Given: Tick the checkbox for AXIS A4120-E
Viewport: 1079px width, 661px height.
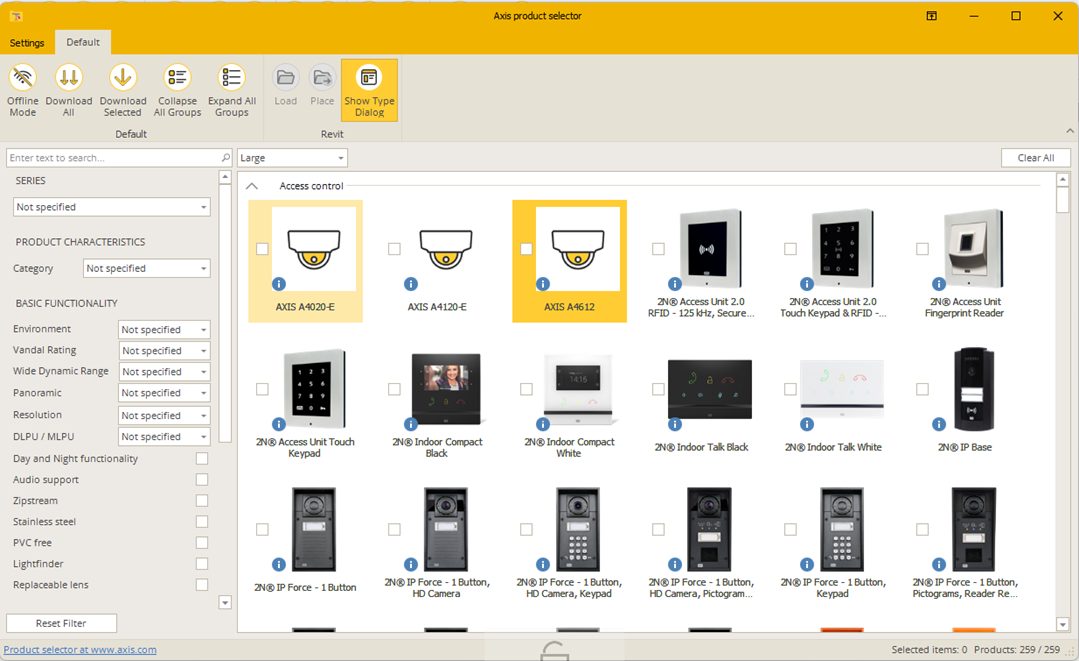Looking at the screenshot, I should (394, 249).
